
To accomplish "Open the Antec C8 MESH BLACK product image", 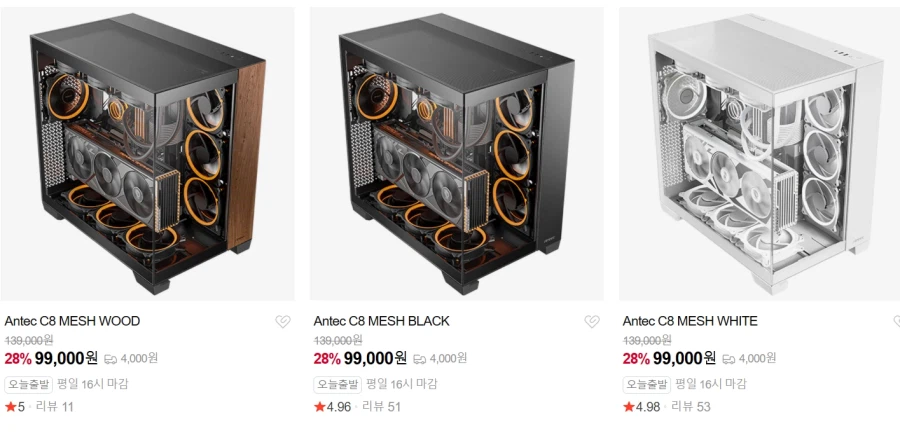I will [456, 154].
